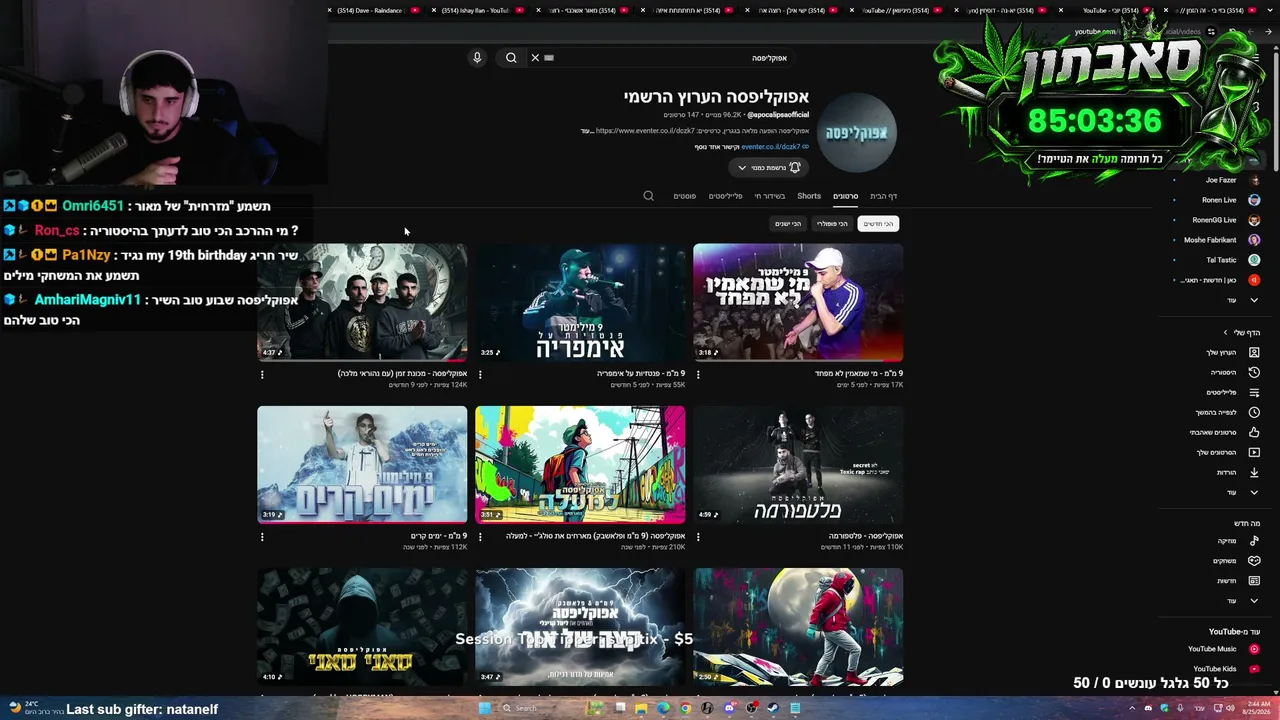The image size is (1280, 720).
Task: Open the מכונת זמן video title link
Action: (402, 374)
